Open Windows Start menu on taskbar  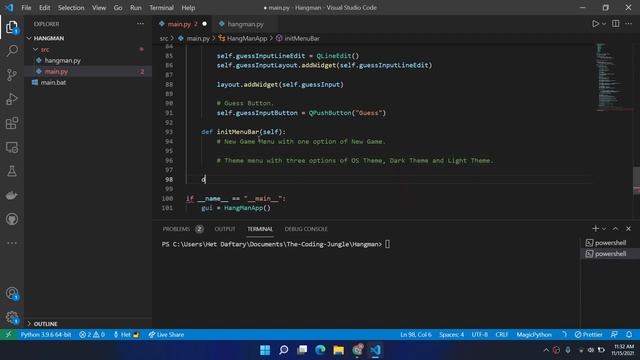[x=265, y=350]
